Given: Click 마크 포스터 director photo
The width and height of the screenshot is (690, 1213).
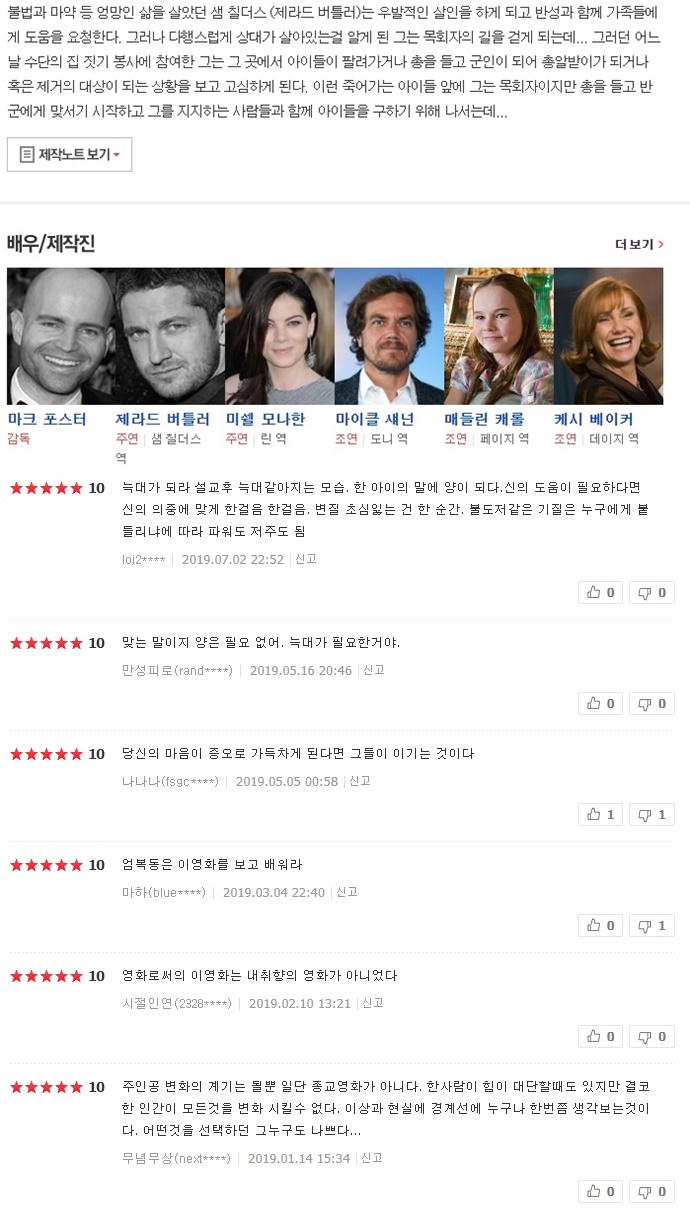Looking at the screenshot, I should 61,336.
